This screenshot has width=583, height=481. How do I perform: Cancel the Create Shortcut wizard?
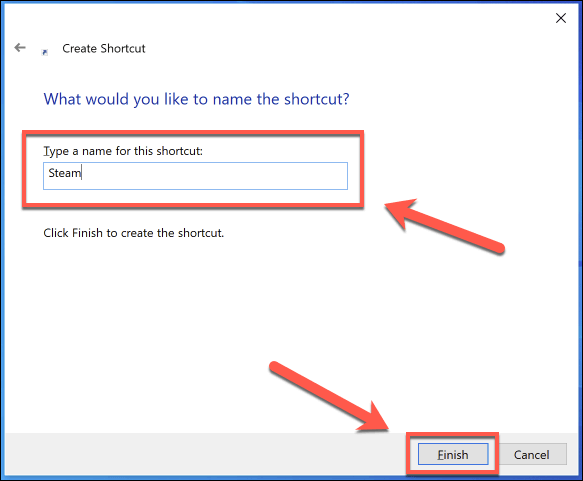pyautogui.click(x=532, y=454)
